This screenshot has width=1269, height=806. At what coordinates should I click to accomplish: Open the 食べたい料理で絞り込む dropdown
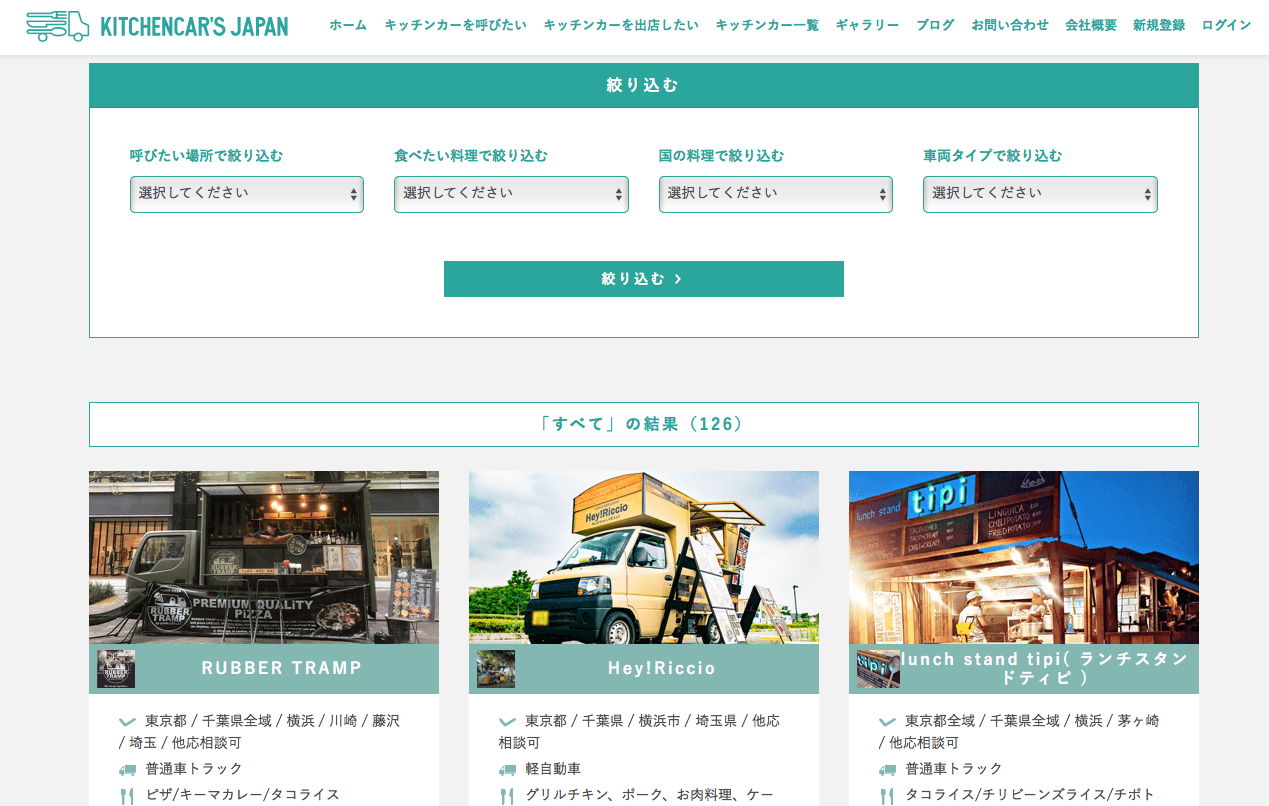coord(511,194)
